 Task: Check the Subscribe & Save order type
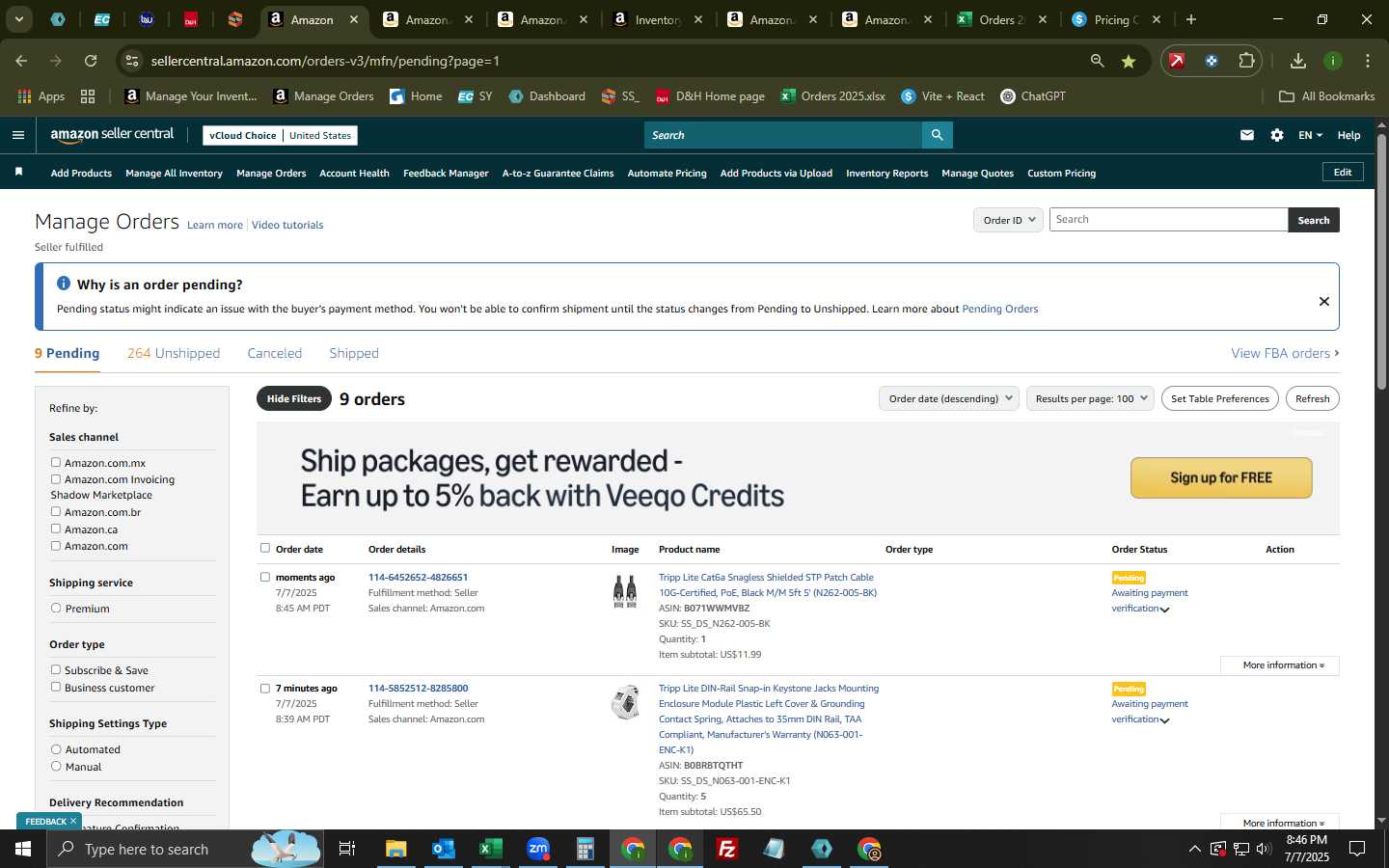coord(56,670)
